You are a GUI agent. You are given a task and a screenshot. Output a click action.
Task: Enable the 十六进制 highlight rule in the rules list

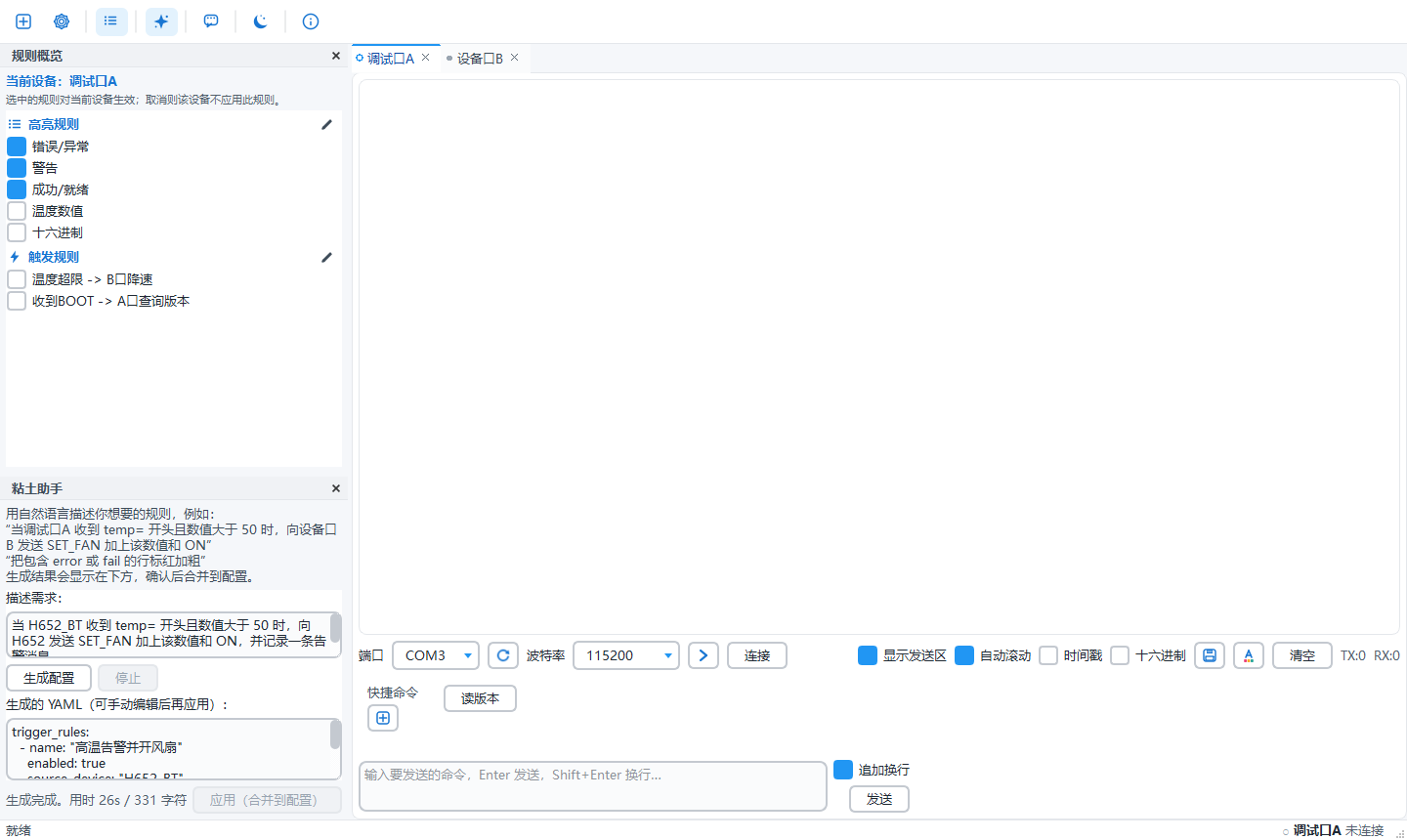(x=17, y=232)
